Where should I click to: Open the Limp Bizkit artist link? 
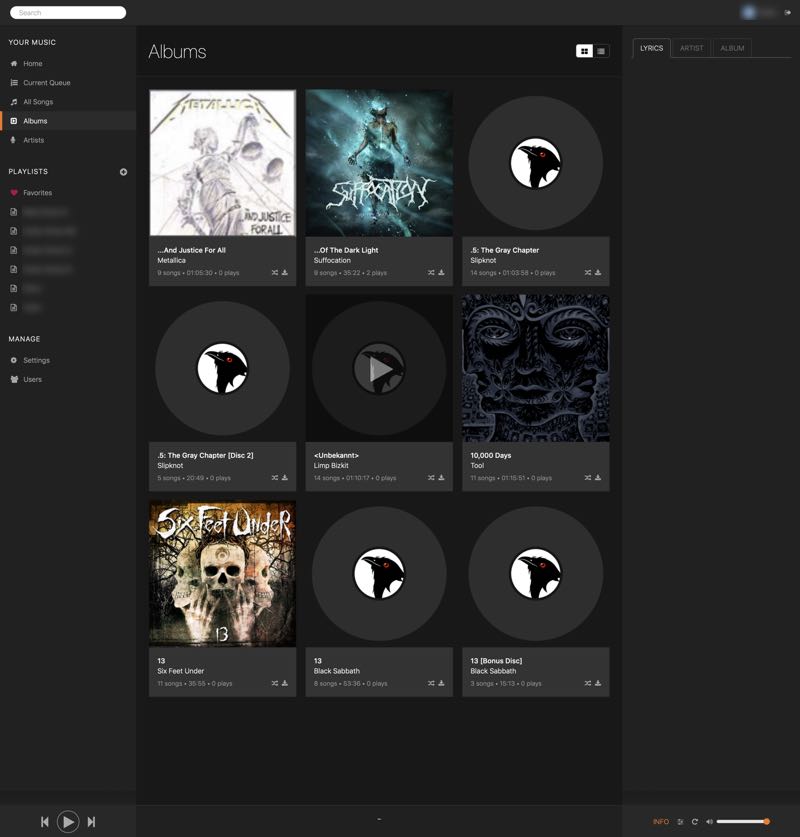331,465
